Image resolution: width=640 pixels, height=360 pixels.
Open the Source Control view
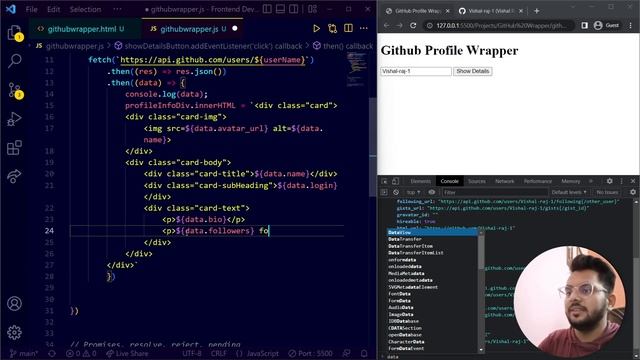tap(14, 90)
